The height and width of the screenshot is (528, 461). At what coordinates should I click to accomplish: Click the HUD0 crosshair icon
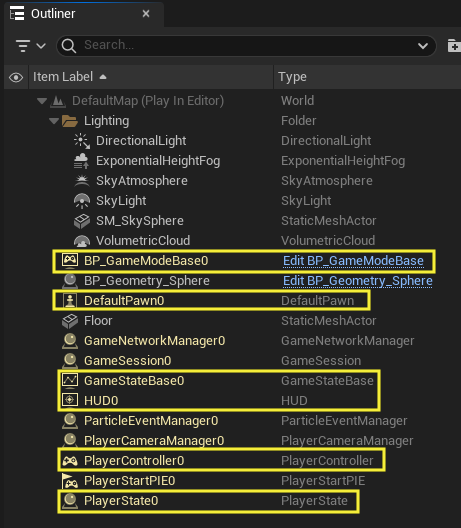tap(70, 400)
